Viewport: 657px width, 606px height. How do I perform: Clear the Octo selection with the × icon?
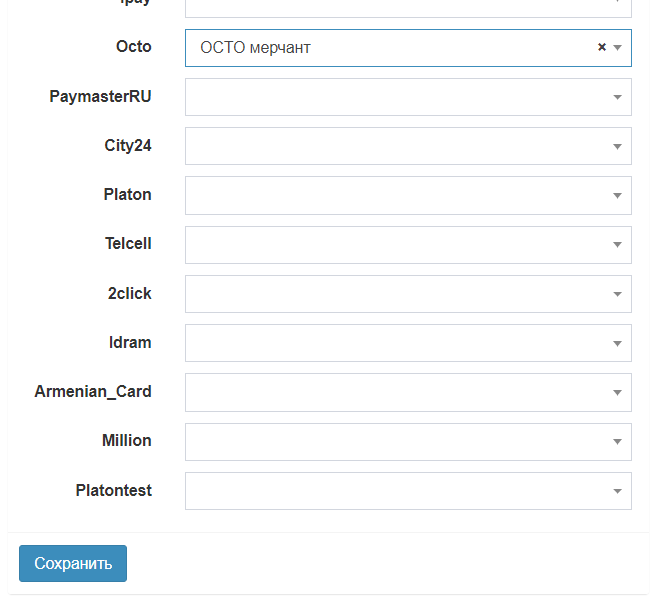(x=602, y=47)
